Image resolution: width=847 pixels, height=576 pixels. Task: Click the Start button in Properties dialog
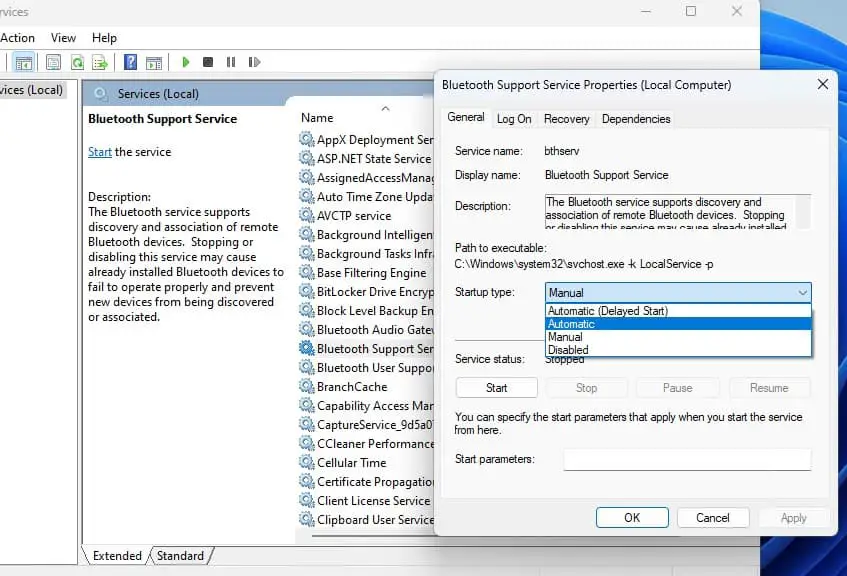point(496,388)
